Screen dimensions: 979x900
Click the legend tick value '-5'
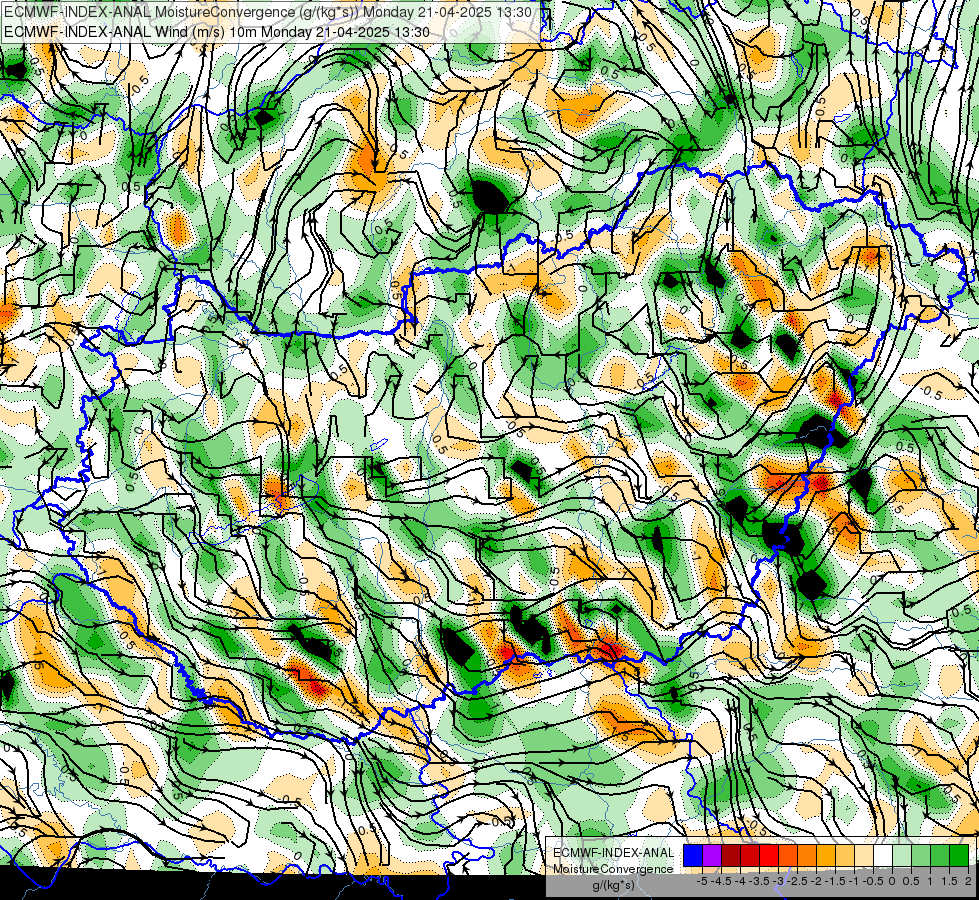[x=702, y=881]
